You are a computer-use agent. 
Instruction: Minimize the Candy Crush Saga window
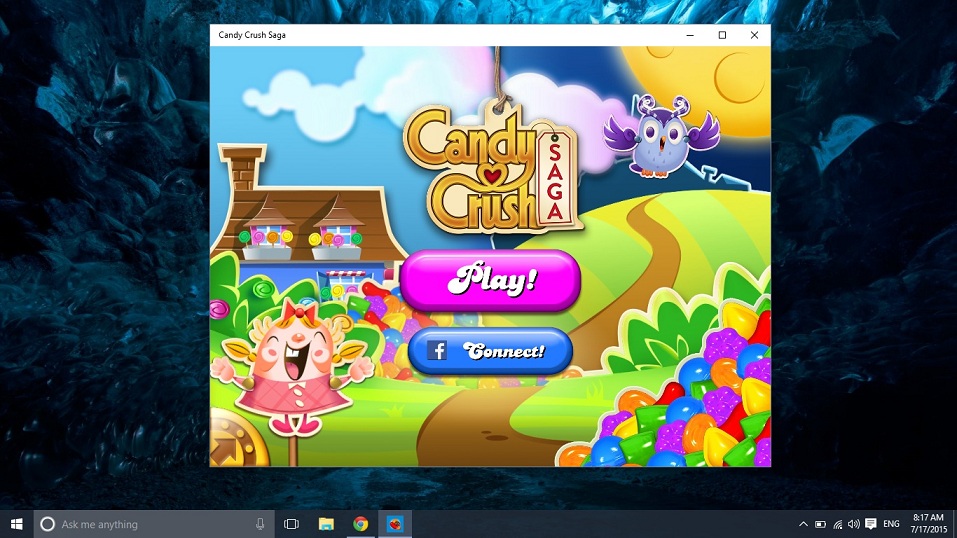point(690,35)
